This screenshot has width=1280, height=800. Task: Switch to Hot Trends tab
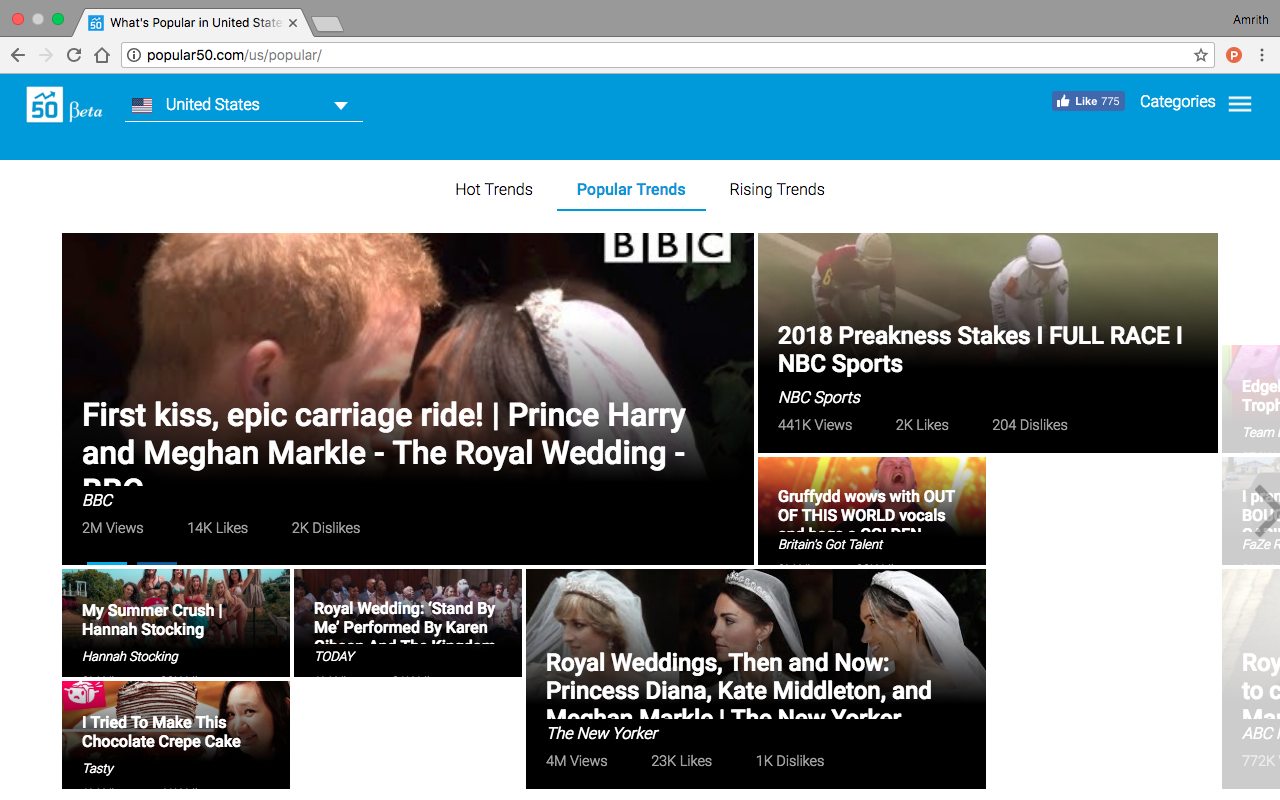[x=494, y=189]
